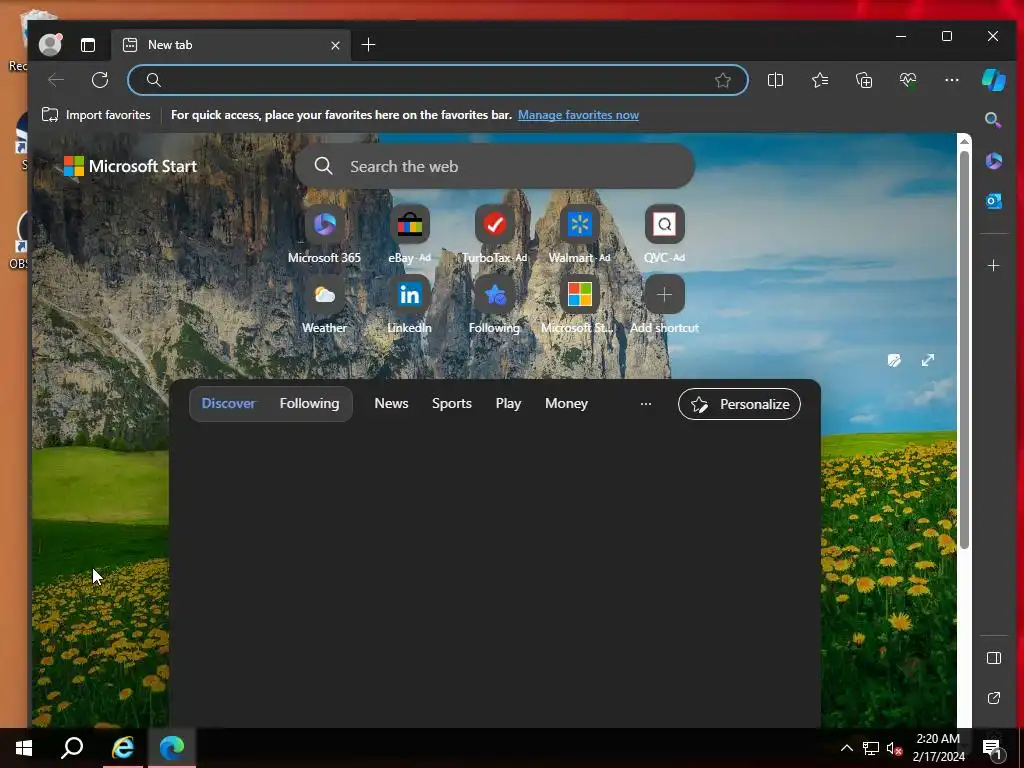Edit the page background image icon
The height and width of the screenshot is (768, 1024).
(894, 360)
